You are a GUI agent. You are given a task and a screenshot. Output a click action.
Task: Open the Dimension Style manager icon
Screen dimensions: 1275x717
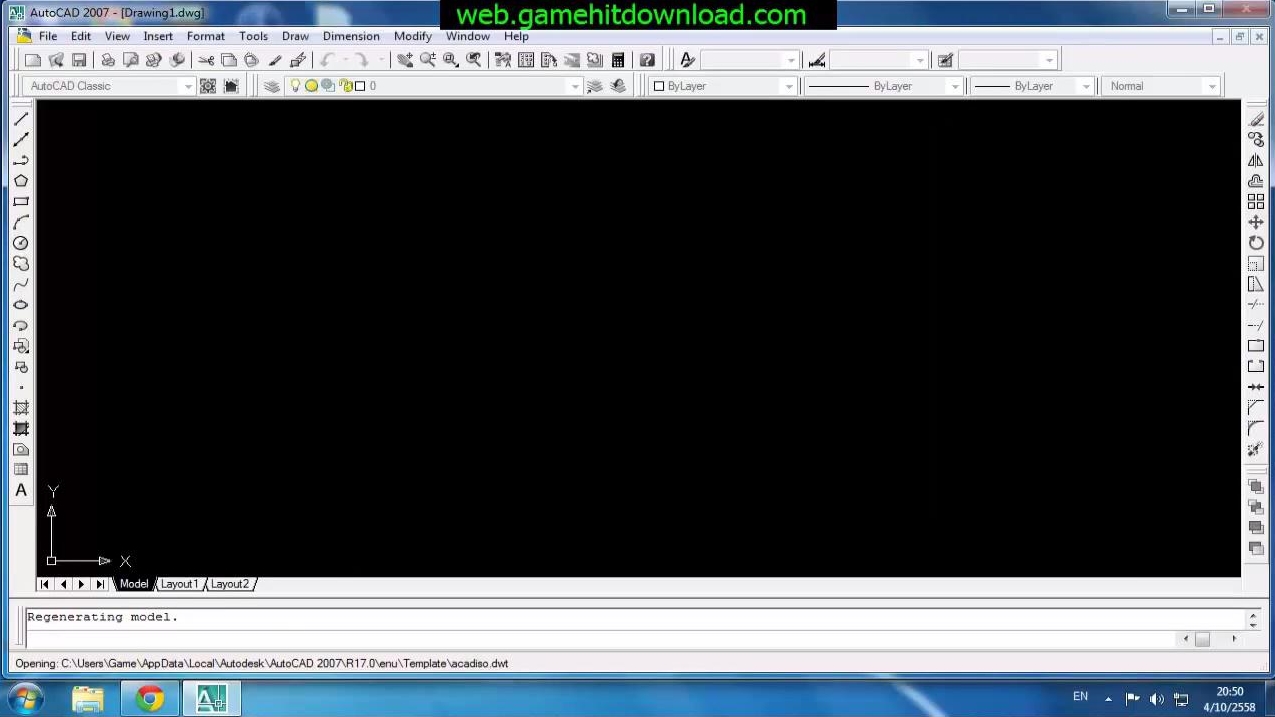tap(817, 60)
